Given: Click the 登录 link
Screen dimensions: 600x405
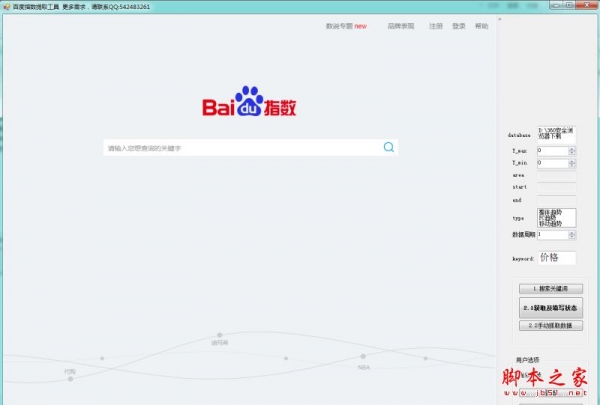Looking at the screenshot, I should [x=459, y=26].
